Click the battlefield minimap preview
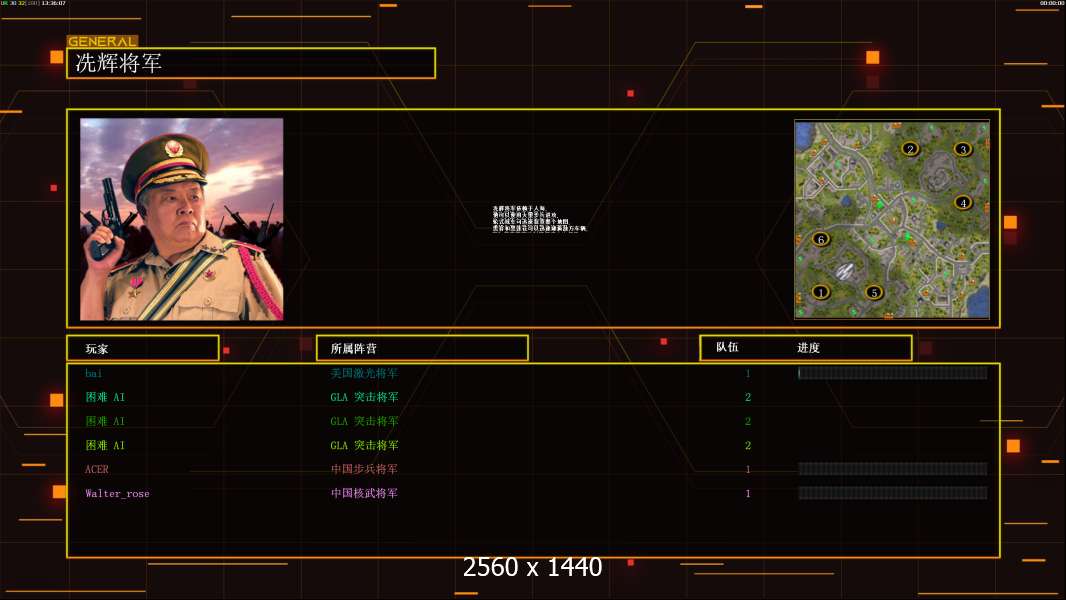Viewport: 1066px width, 600px height. coord(892,219)
